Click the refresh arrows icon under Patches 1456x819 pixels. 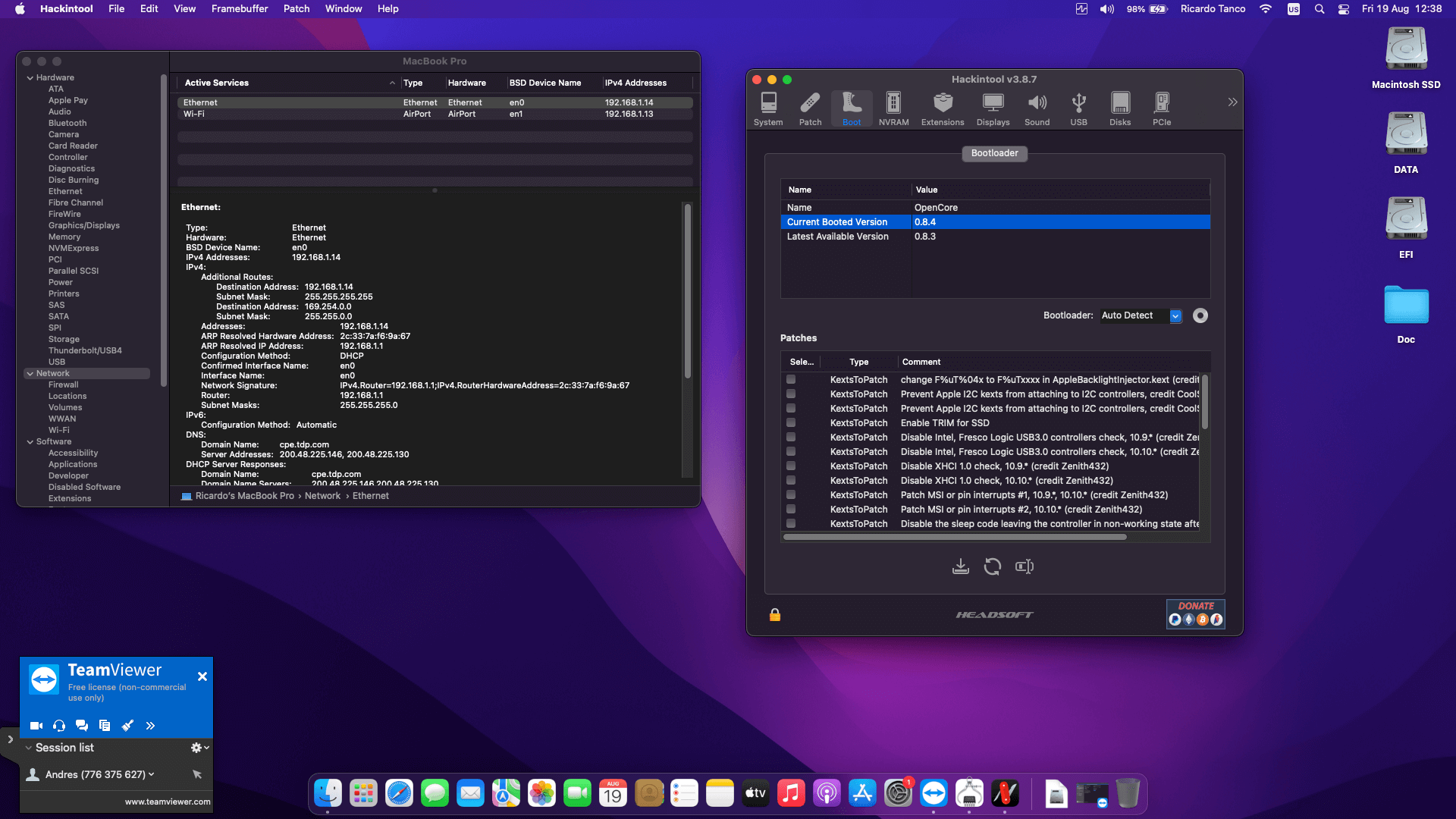coord(992,566)
